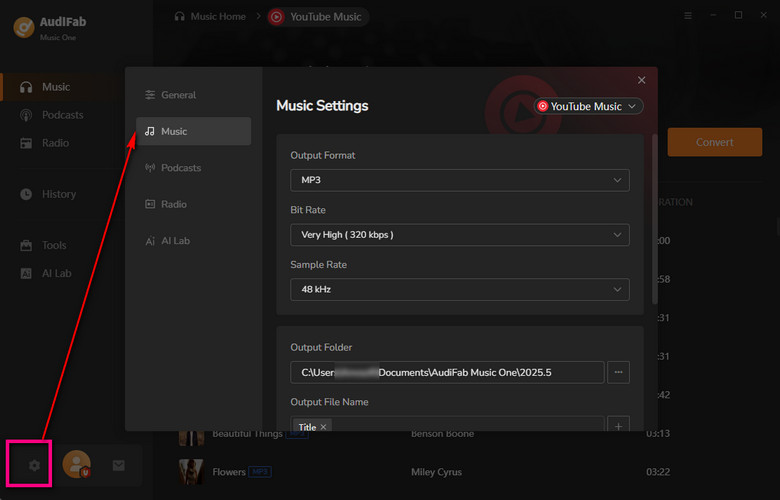Screen dimensions: 780x500
Task: Expand Bit Rate 320 kbps dropdown
Action: (x=460, y=235)
